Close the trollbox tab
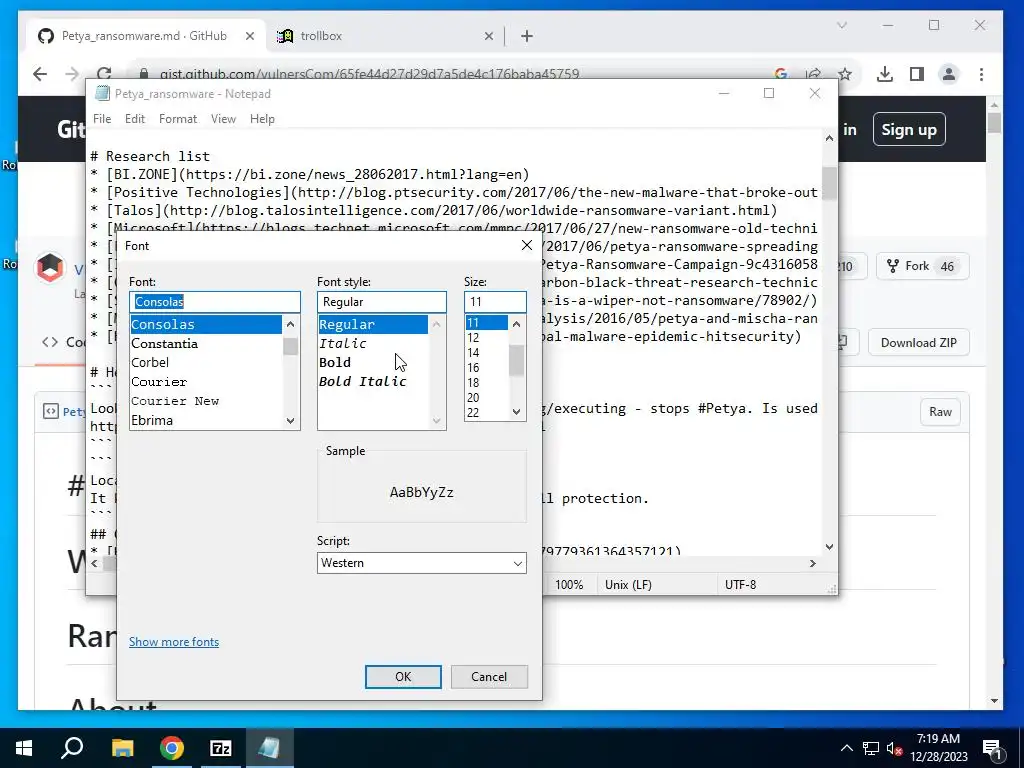Screen dimensions: 1024x768 point(488,36)
